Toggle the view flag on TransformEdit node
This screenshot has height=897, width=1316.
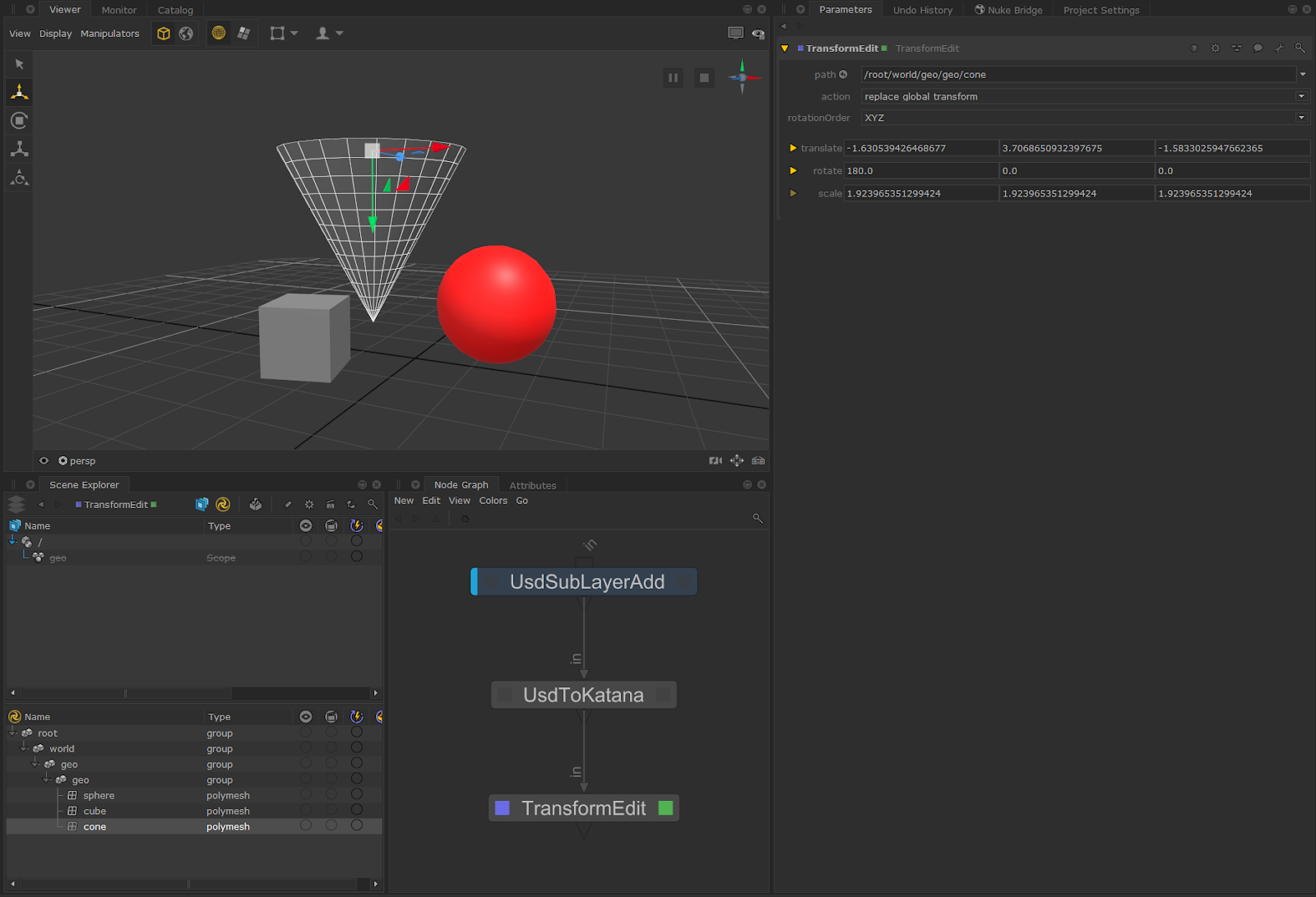[503, 808]
